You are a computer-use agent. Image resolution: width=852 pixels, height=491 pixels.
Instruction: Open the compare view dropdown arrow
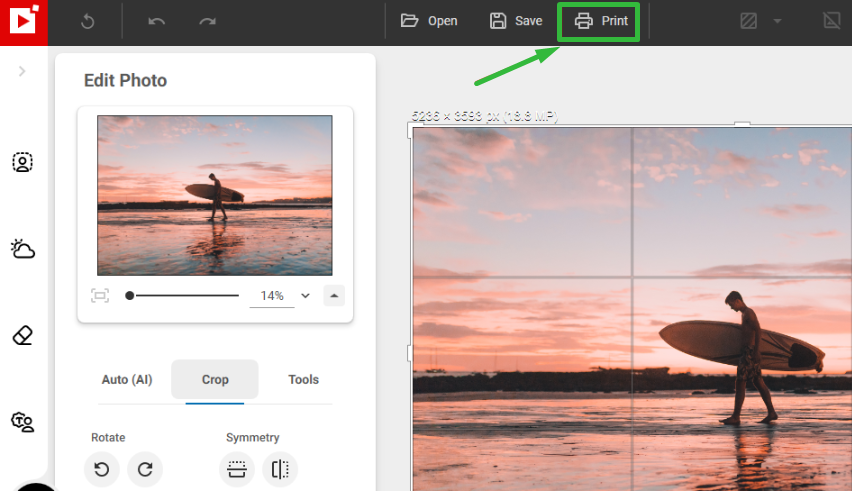pos(777,21)
